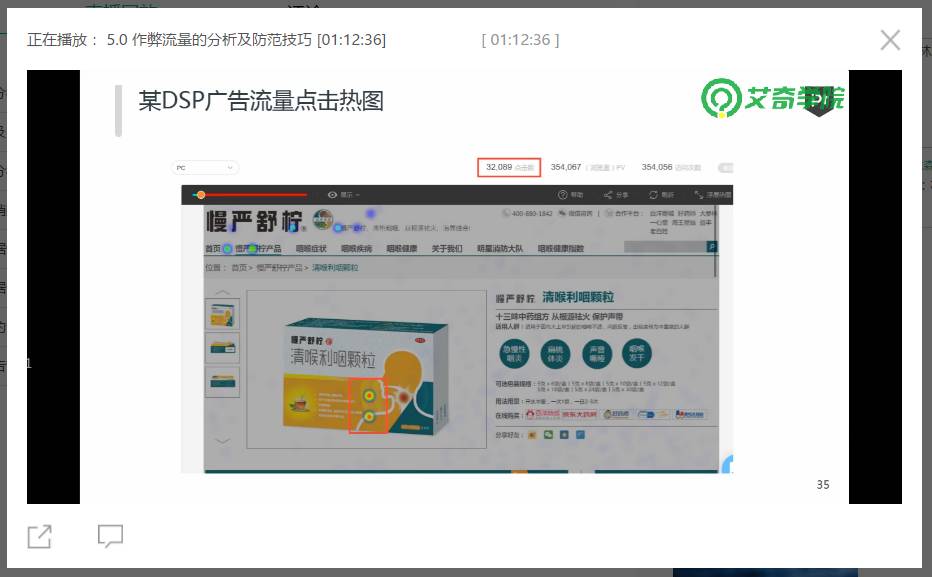Click the 清喉利咽颗粒 breadcrumb link
The height and width of the screenshot is (577, 932).
[335, 267]
